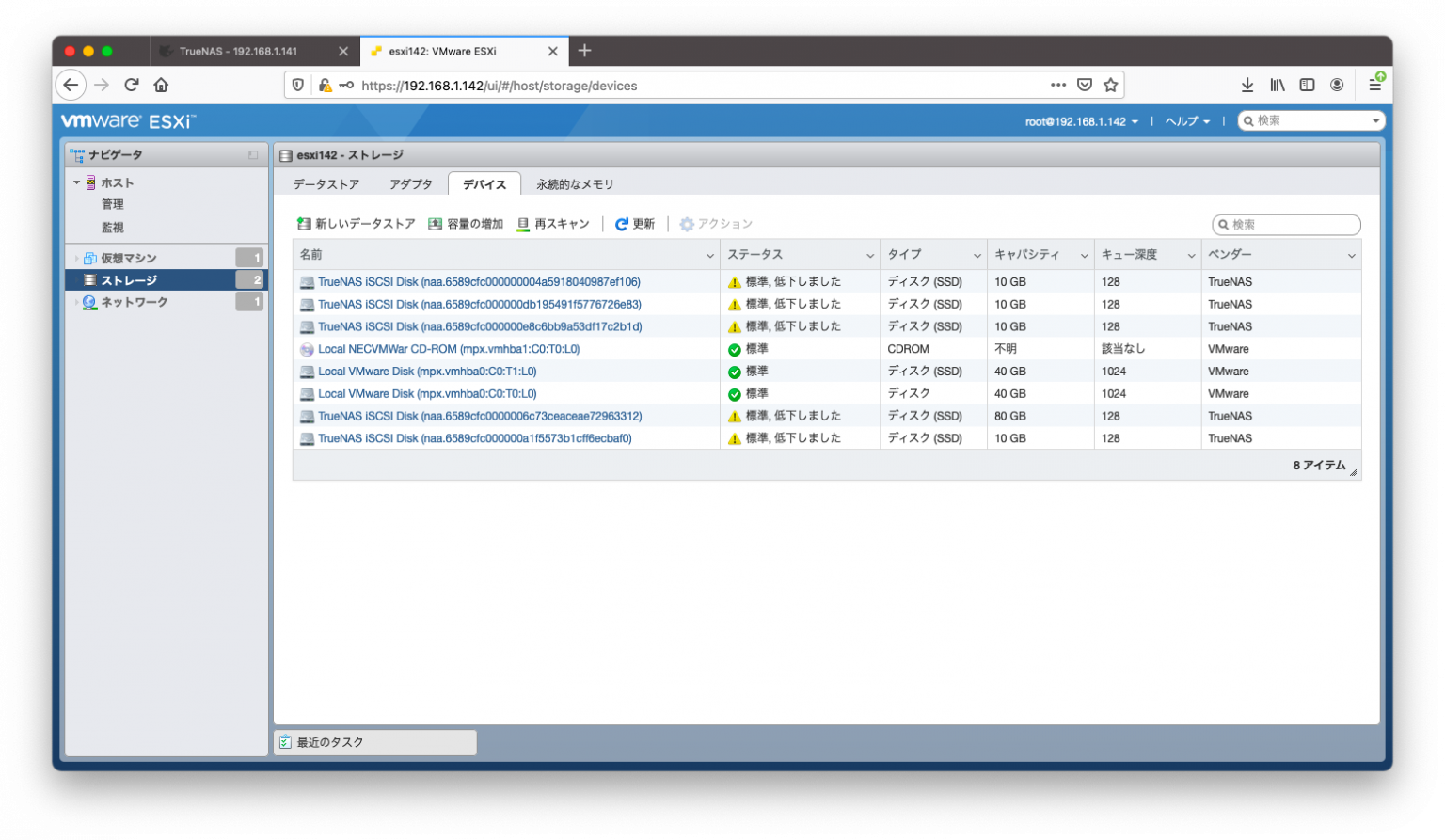The image size is (1445, 840).
Task: Click the アクション gear icon
Action: coord(690,224)
